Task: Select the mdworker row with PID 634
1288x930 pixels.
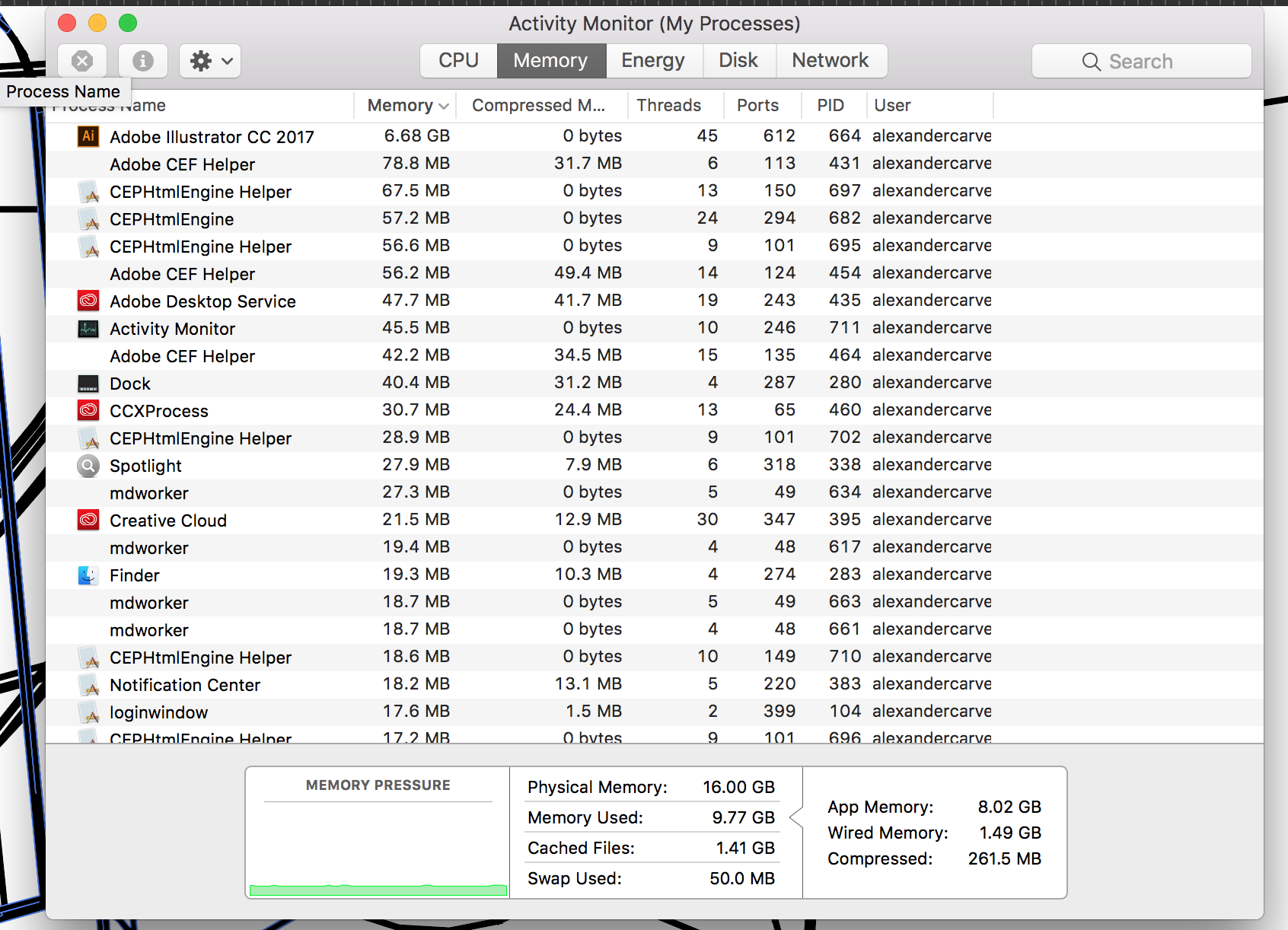Action: tap(655, 492)
